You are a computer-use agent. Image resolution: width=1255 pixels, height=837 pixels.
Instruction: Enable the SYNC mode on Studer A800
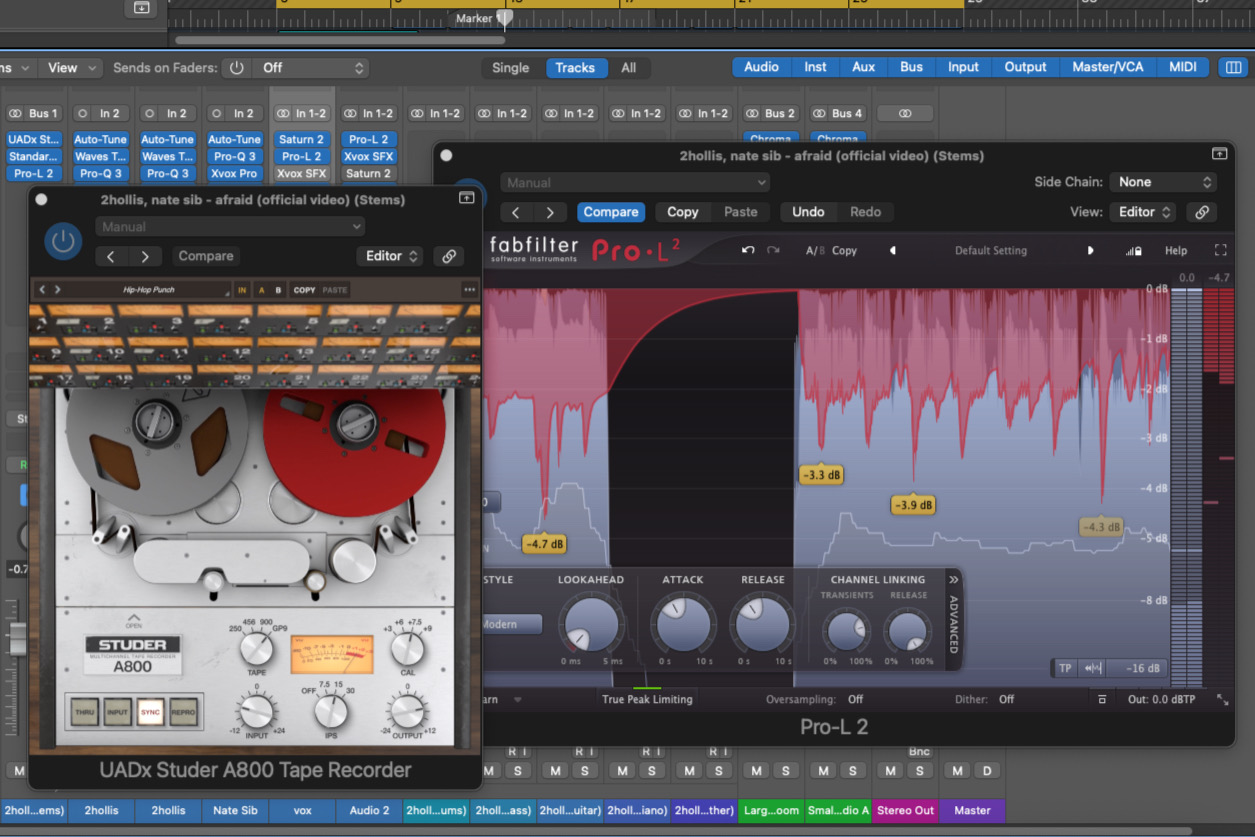(150, 711)
